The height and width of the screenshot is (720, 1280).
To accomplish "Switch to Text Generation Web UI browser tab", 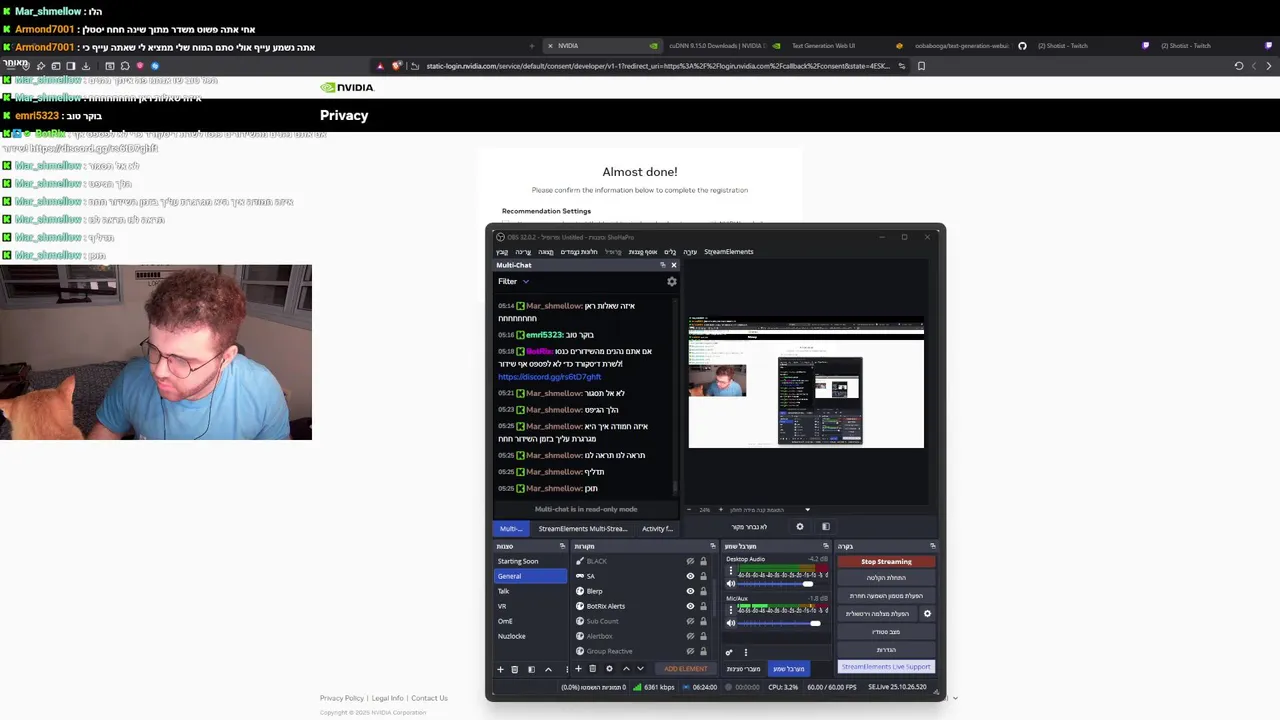I will point(824,46).
